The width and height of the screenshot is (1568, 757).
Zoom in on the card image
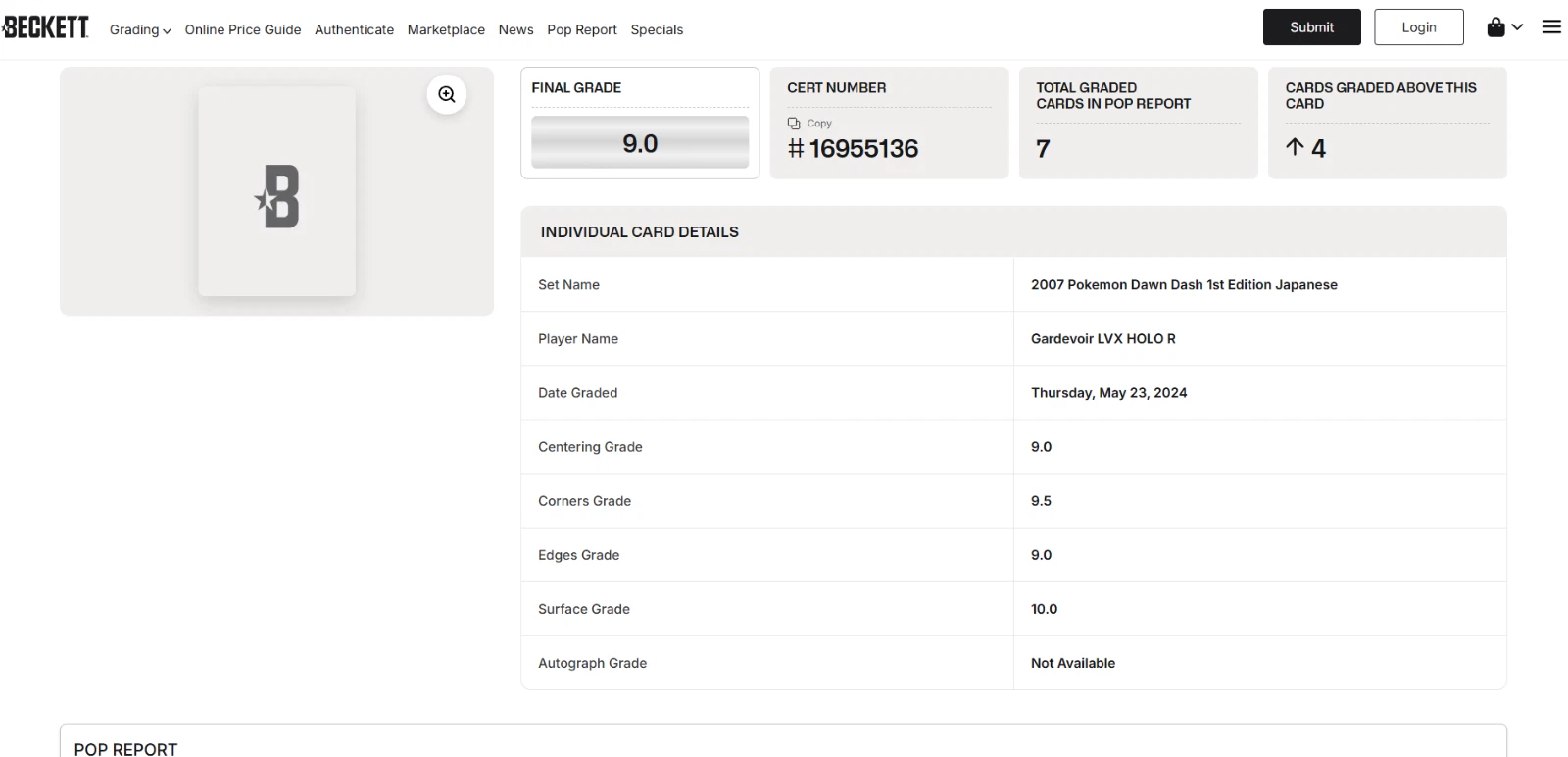(x=447, y=94)
